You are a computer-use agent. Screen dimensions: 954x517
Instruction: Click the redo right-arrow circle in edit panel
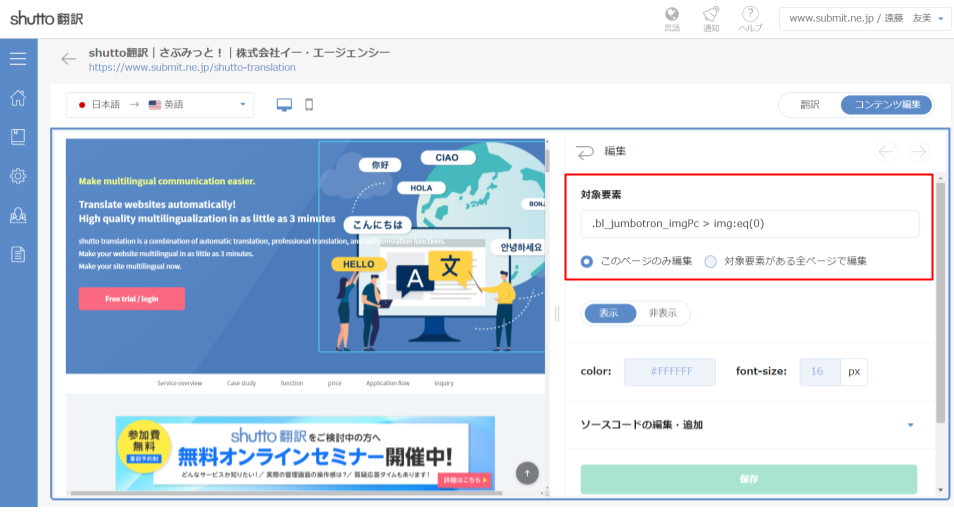tap(919, 151)
